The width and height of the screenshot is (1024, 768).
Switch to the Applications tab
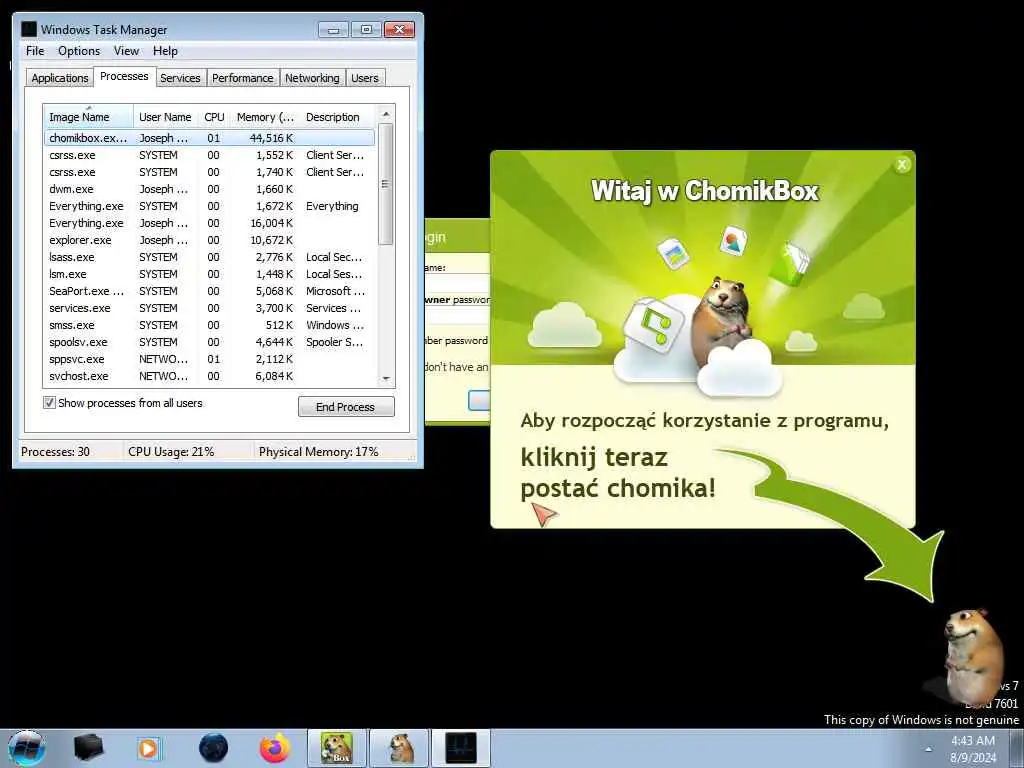(x=59, y=78)
